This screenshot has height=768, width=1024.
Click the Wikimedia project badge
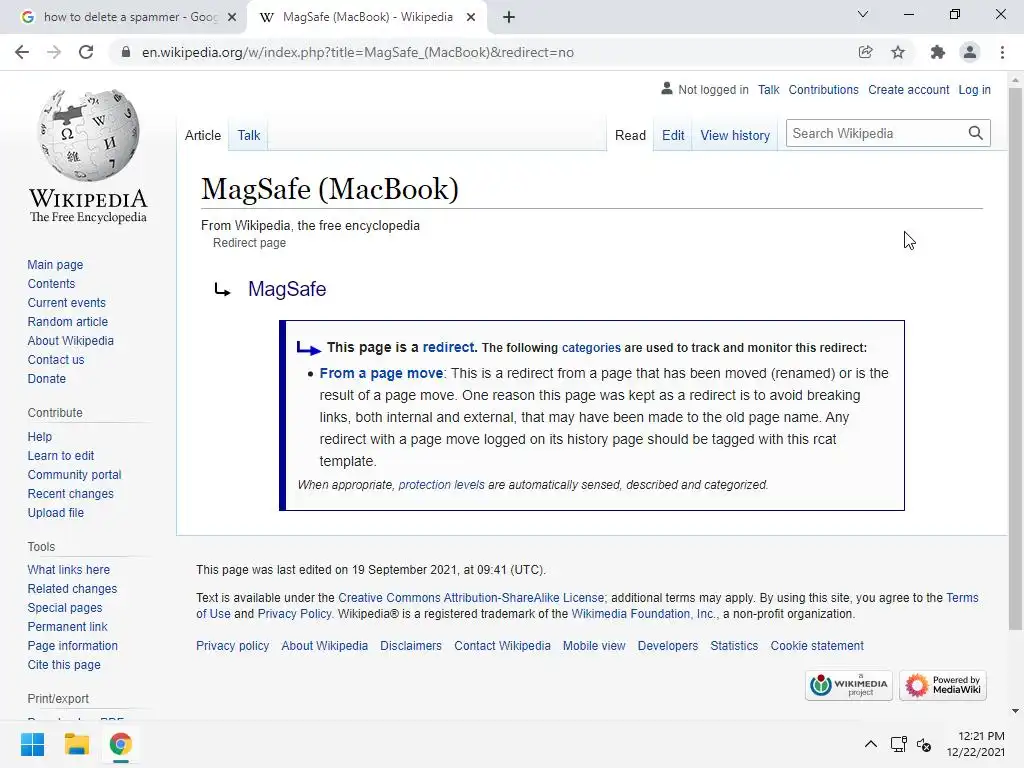(848, 685)
